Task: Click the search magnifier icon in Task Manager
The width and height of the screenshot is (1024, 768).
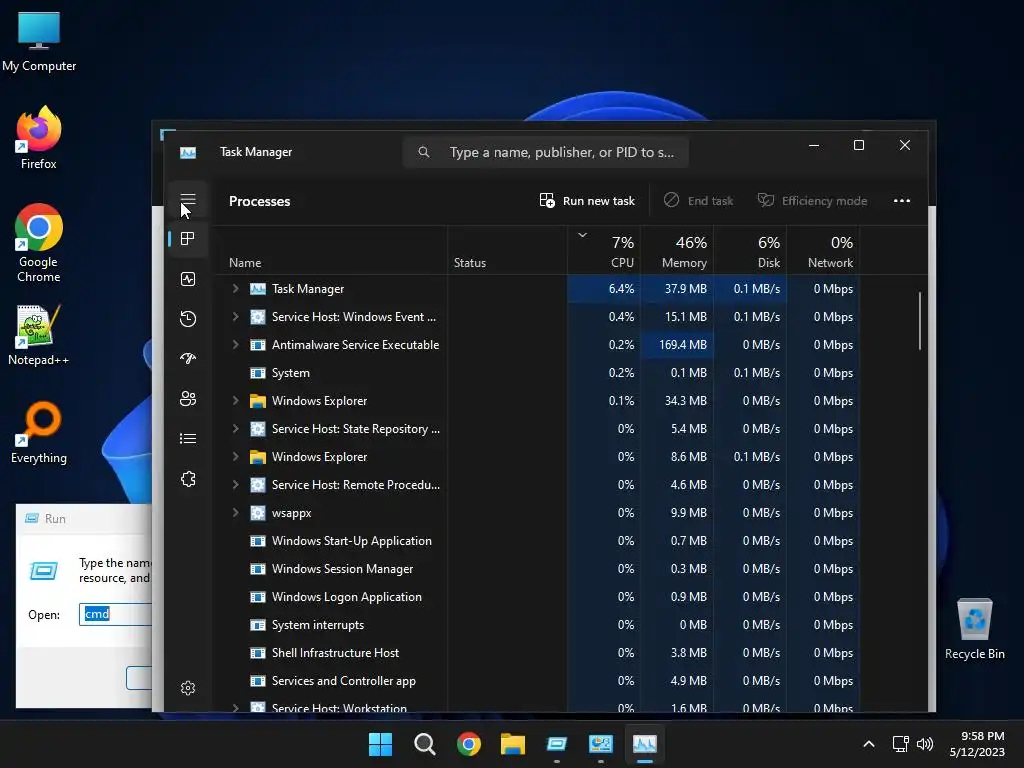Action: [x=424, y=152]
